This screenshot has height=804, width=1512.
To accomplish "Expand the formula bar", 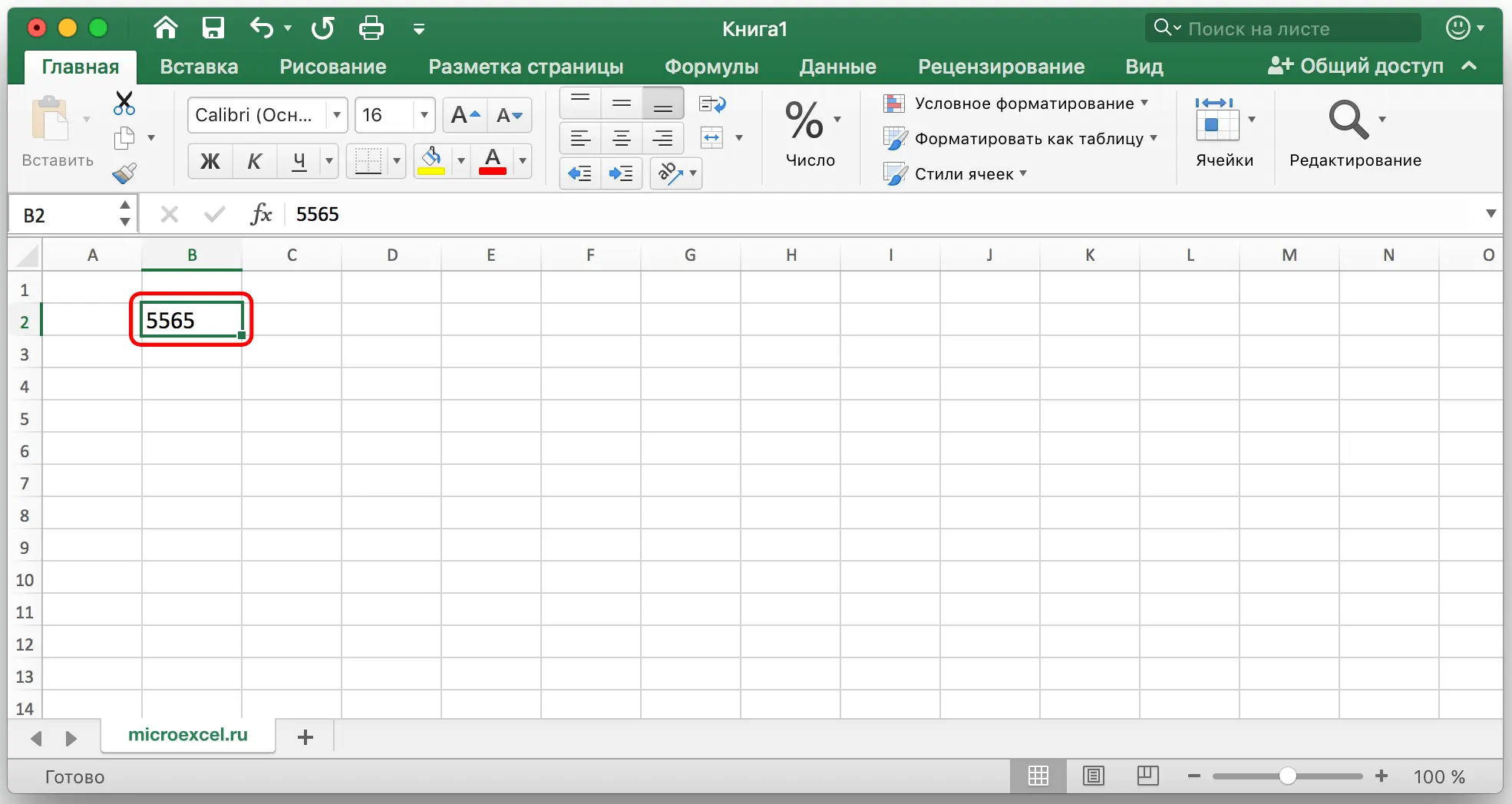I will click(1491, 214).
